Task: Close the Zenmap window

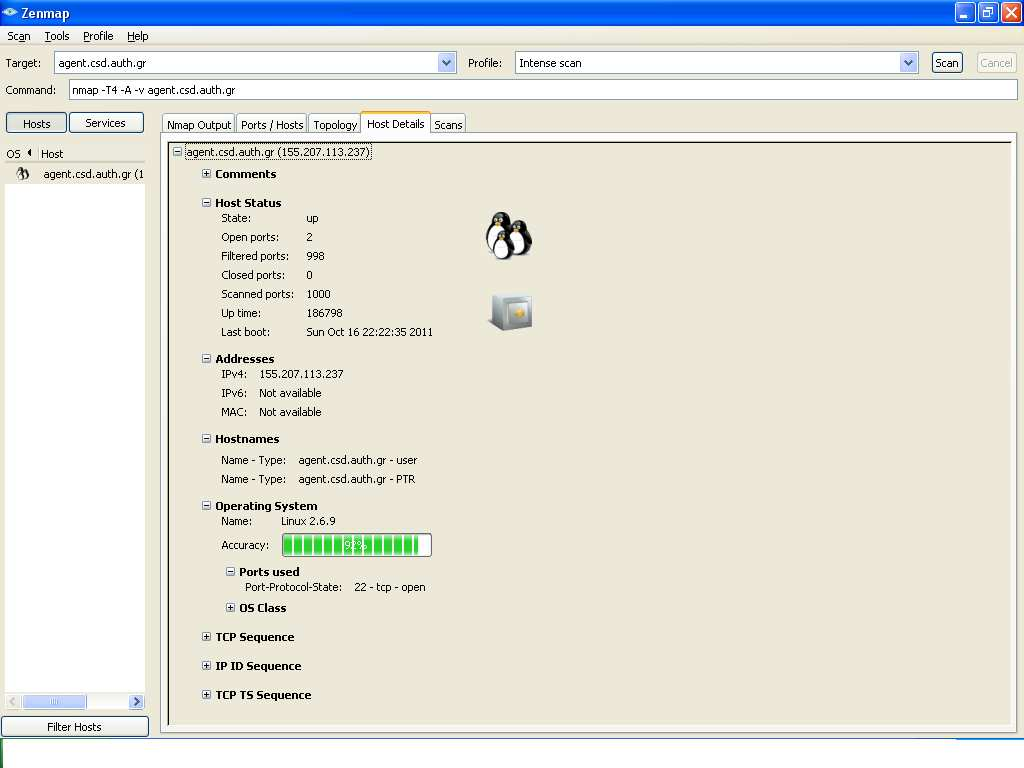Action: click(x=1011, y=12)
